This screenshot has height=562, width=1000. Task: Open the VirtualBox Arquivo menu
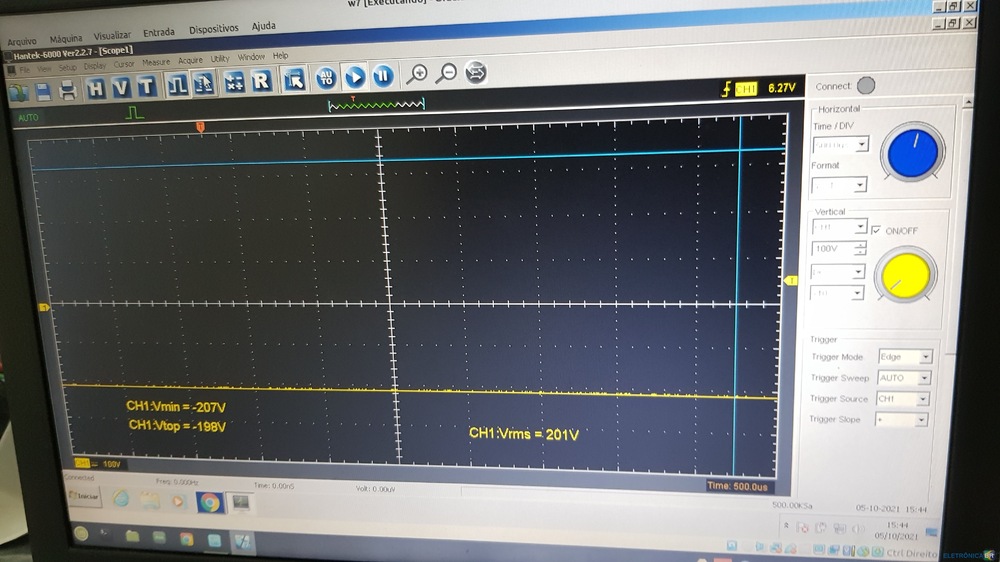[22, 42]
